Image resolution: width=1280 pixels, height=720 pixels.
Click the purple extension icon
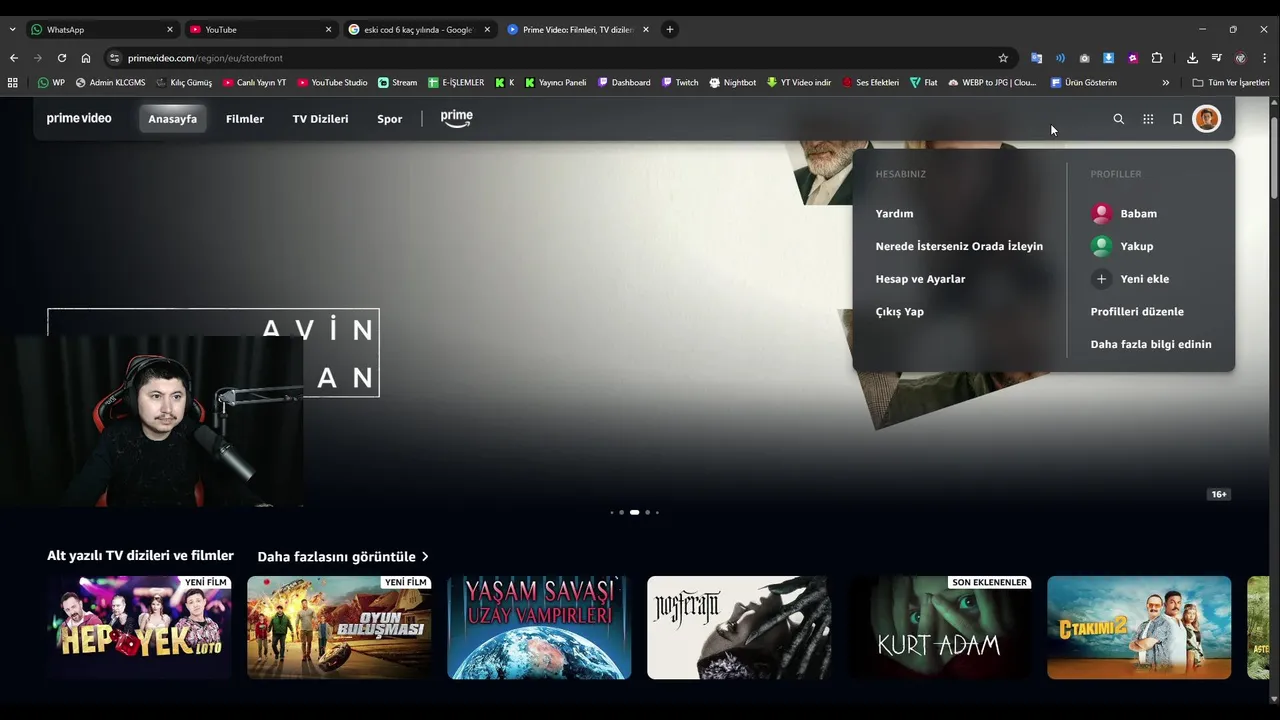pyautogui.click(x=1132, y=58)
